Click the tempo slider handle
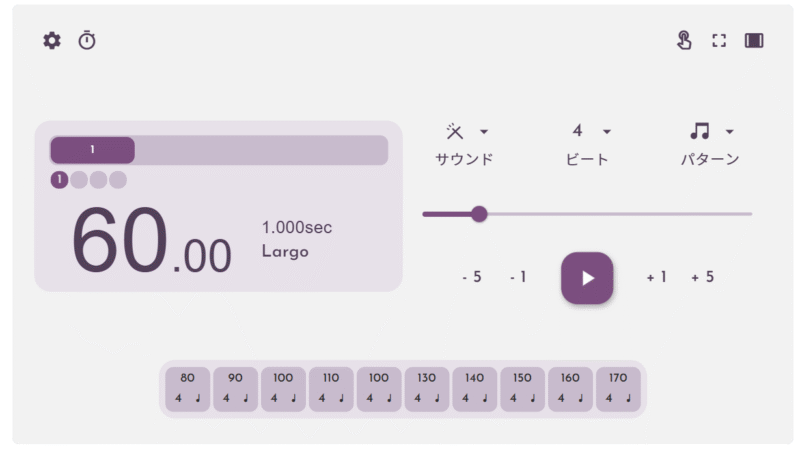Viewport: 800px width, 450px height. coord(479,214)
